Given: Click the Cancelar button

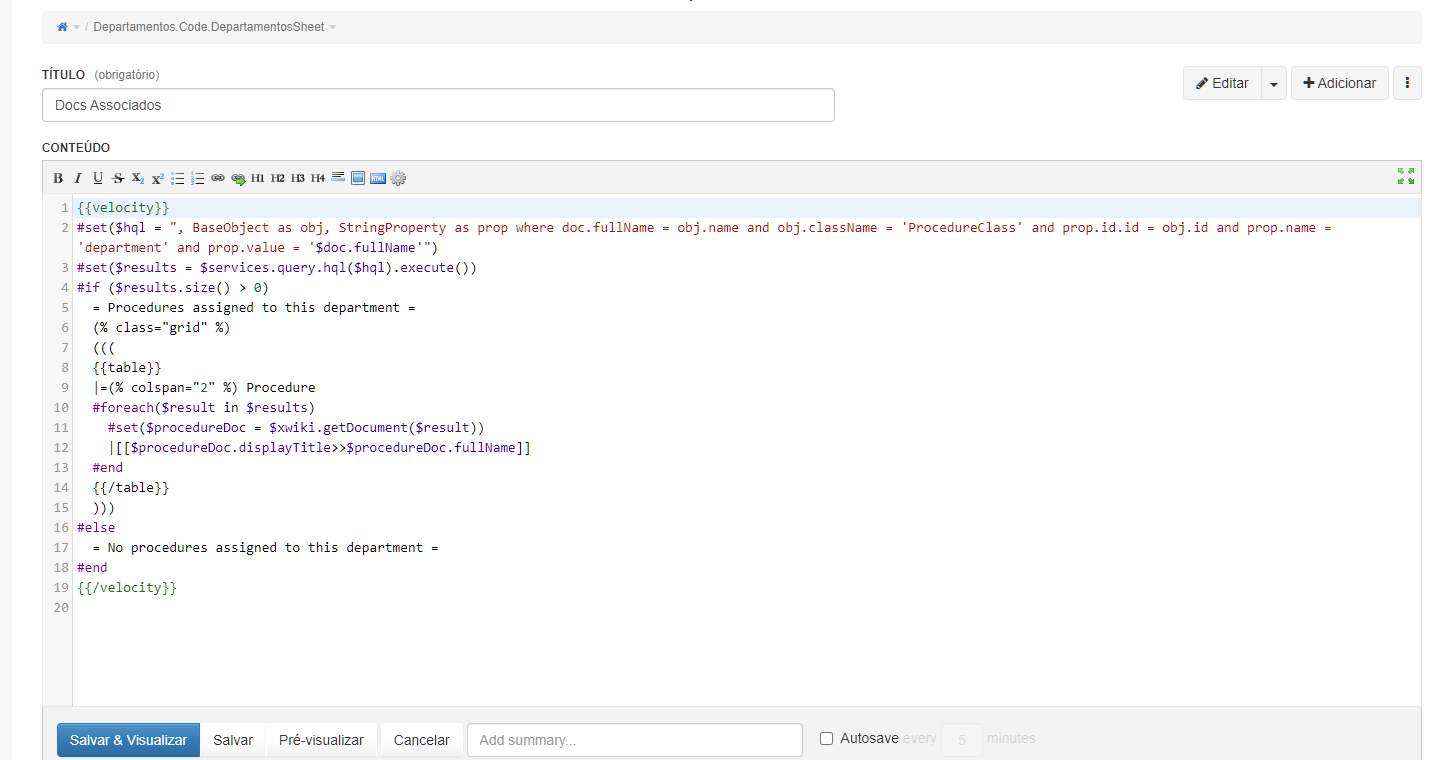Looking at the screenshot, I should click(x=422, y=740).
